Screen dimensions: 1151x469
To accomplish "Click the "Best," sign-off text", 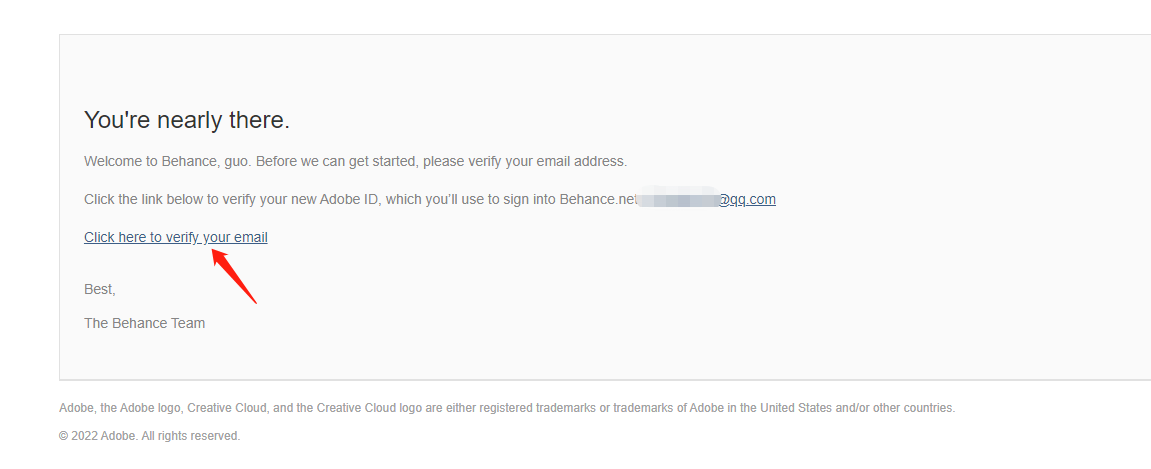I will (x=100, y=289).
